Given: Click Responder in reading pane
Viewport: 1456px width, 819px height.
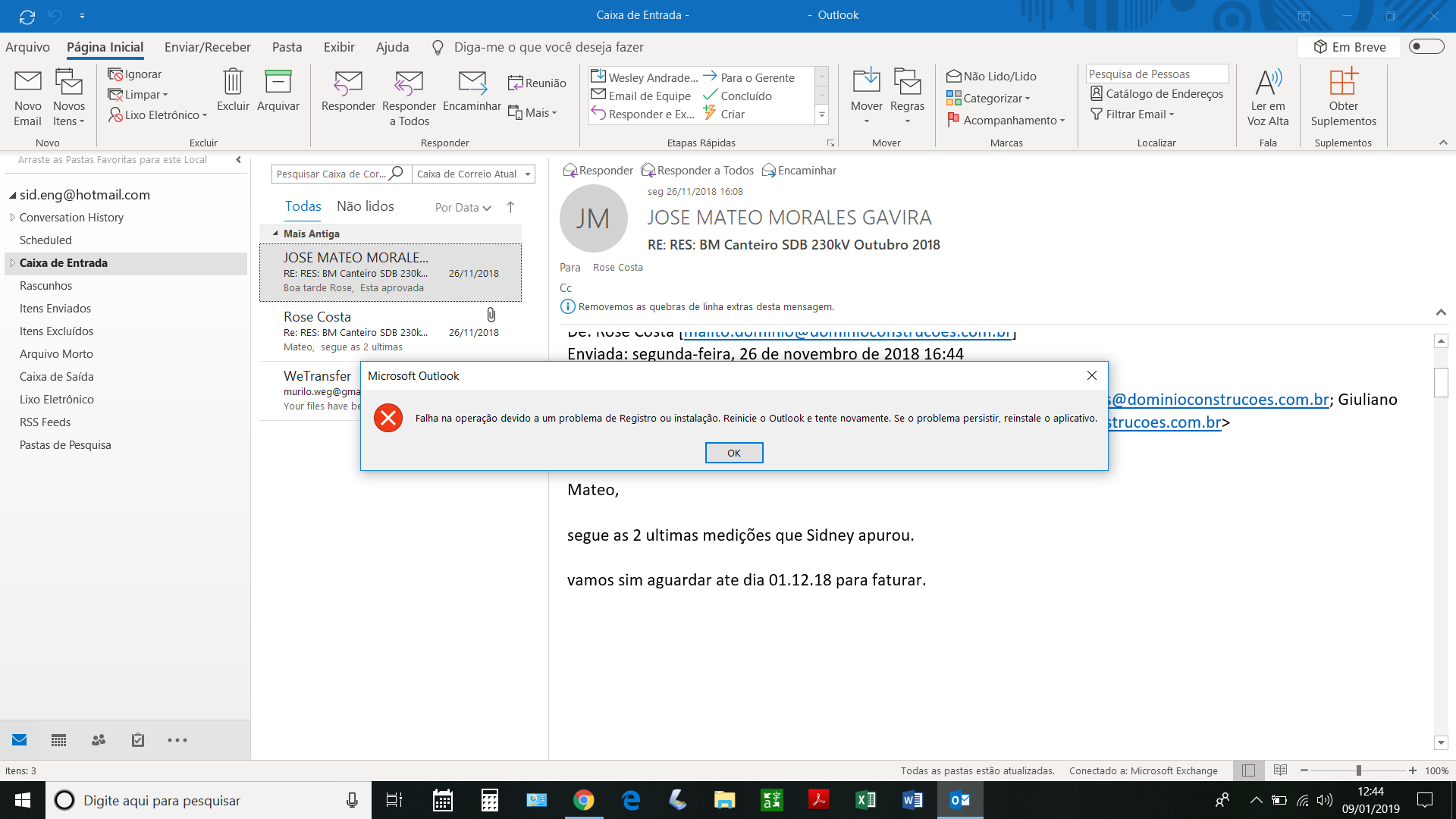Looking at the screenshot, I should tap(598, 171).
